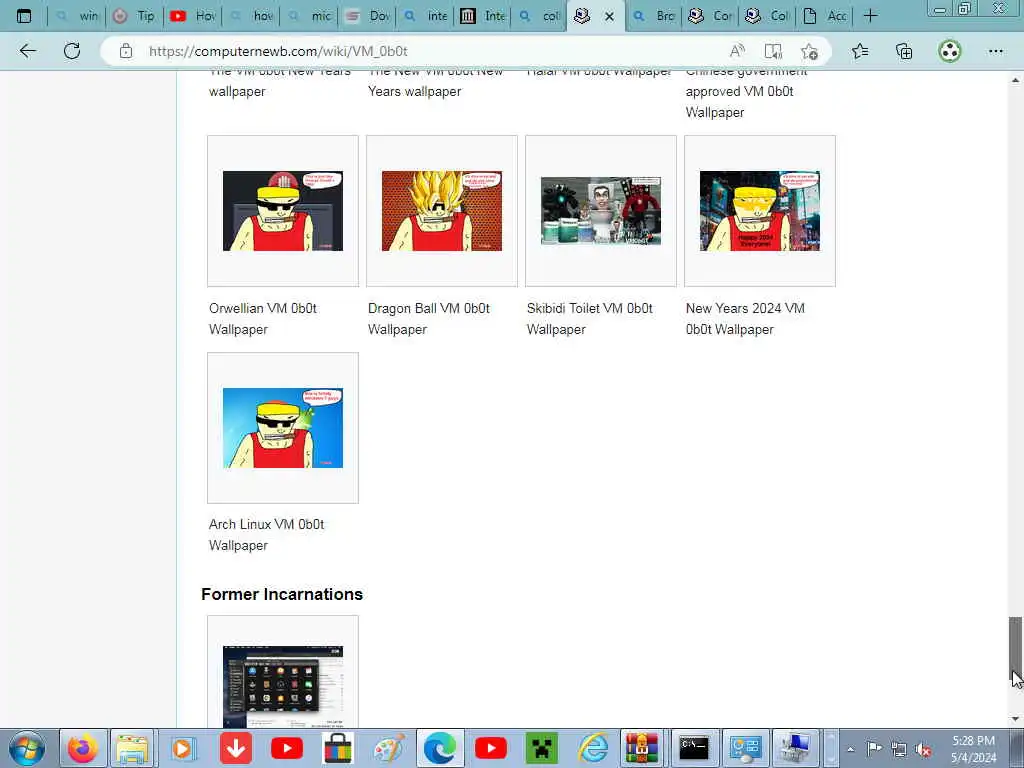Open the Collections panel

(x=904, y=51)
